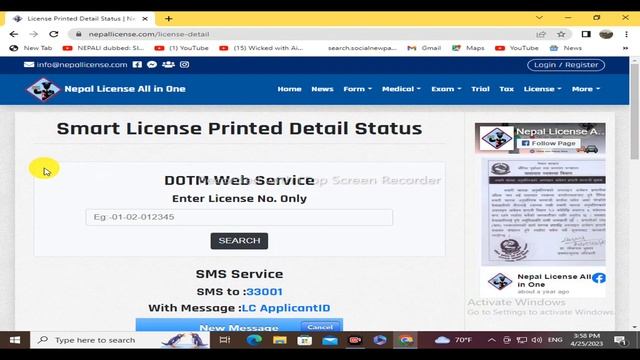640x360 pixels.
Task: Open the search.socialnewpa bookmark
Action: [x=362, y=48]
